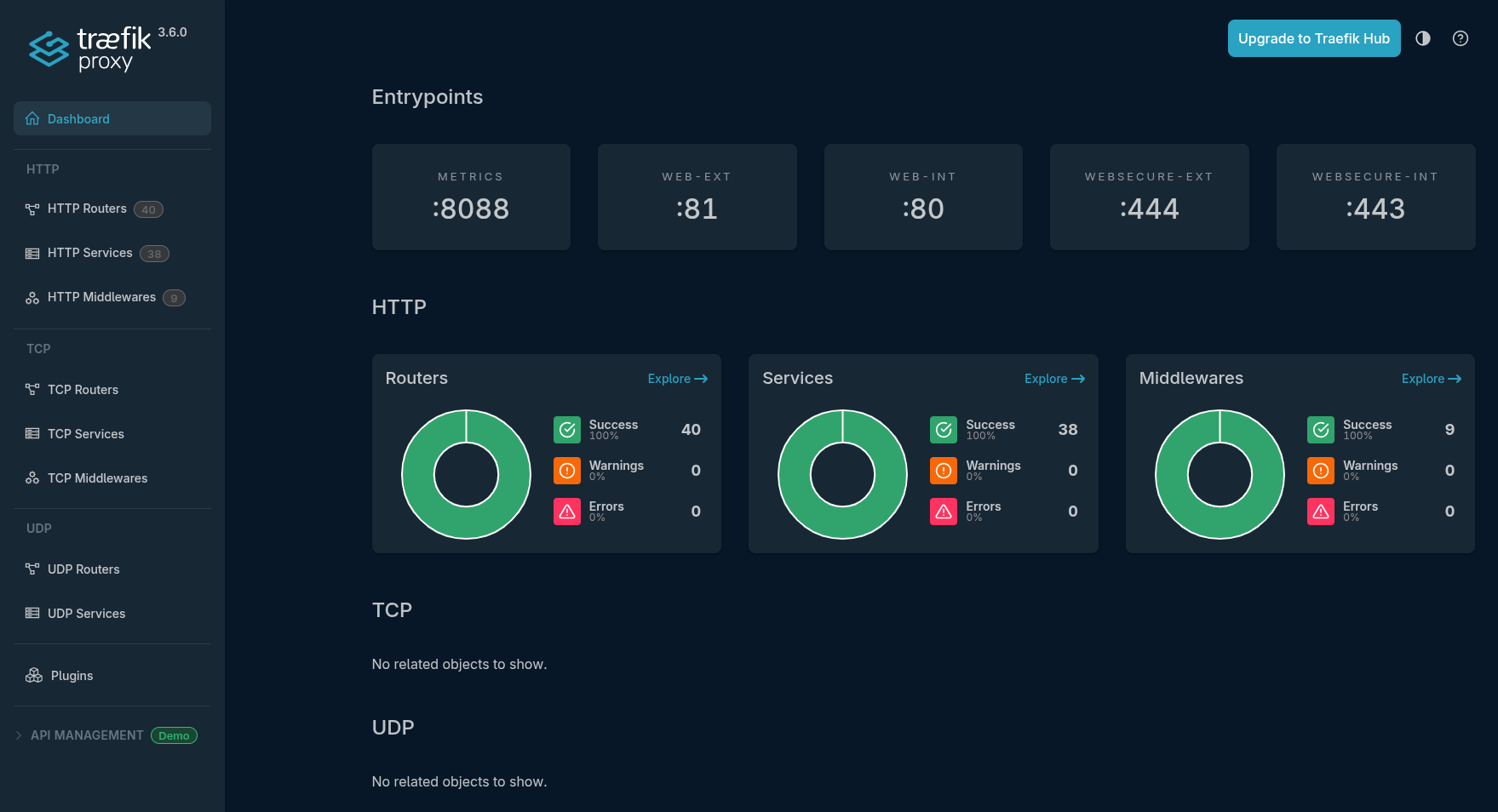
Task: Click the UDP Routers sidebar icon
Action: 32,569
